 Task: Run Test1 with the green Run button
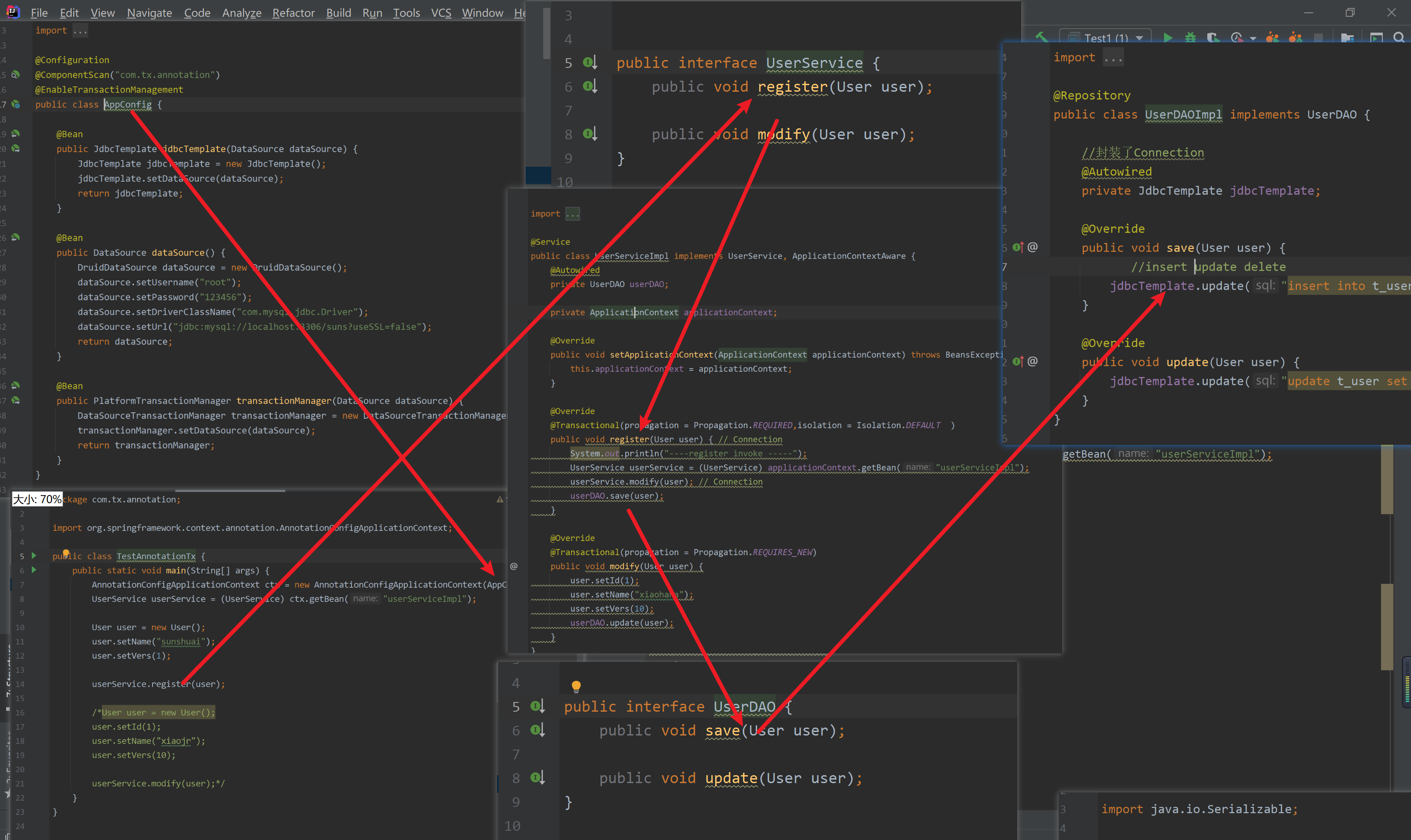[1167, 38]
